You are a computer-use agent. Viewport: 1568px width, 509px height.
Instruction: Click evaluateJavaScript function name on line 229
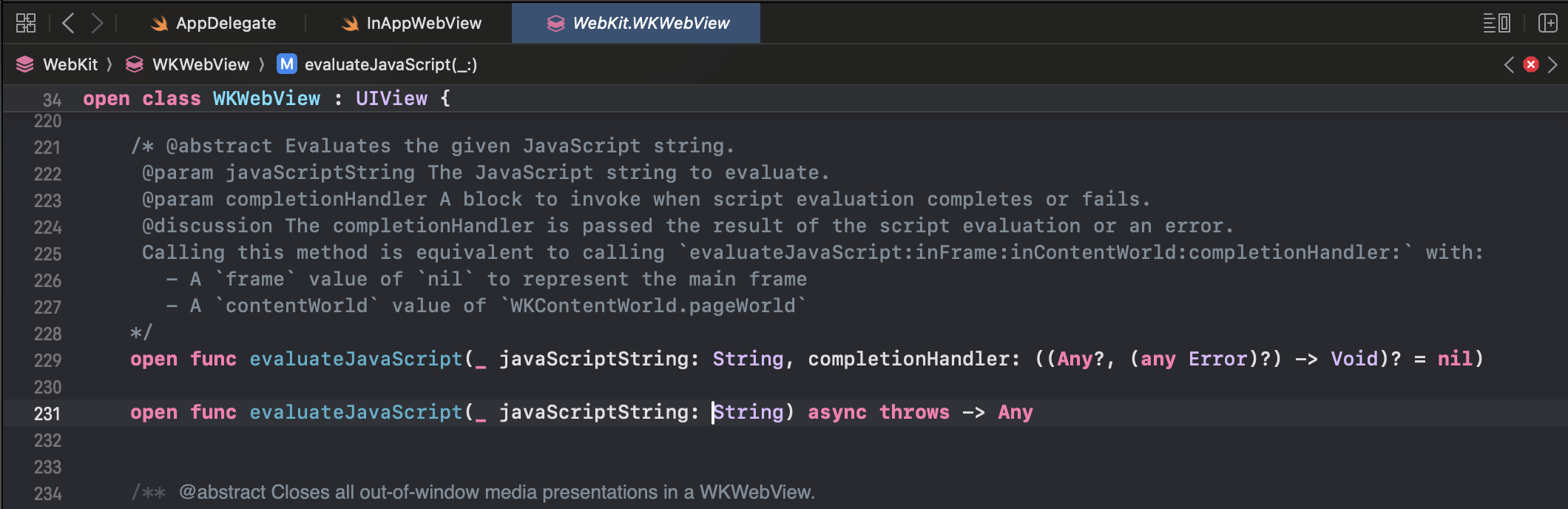click(356, 359)
